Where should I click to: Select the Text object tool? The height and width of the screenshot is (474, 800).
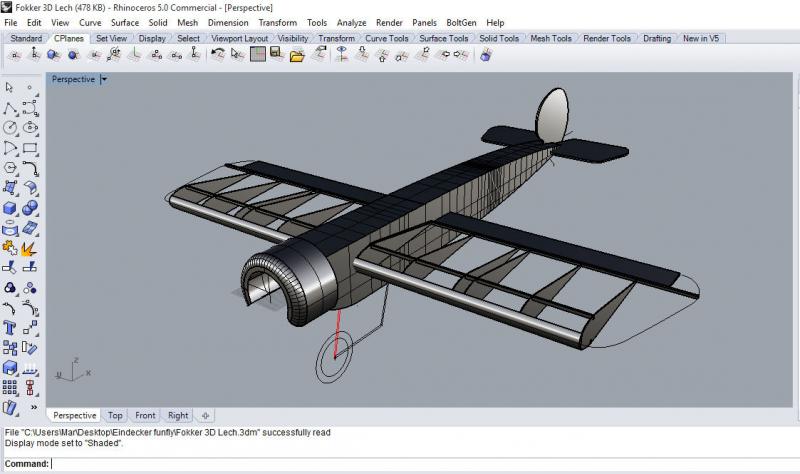click(x=10, y=328)
